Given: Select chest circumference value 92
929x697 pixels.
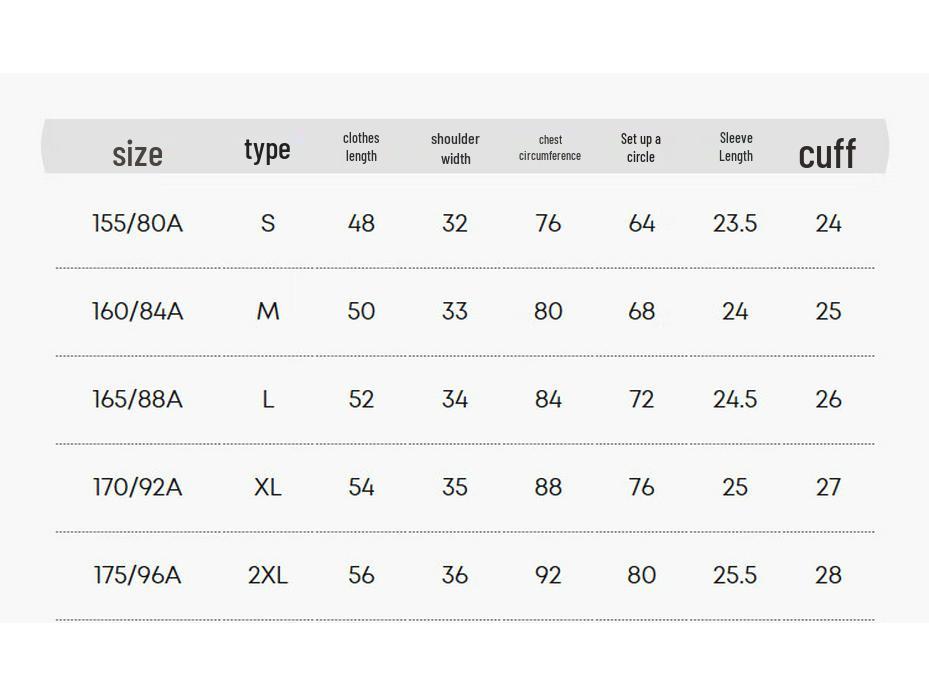Looking at the screenshot, I should click(548, 575).
